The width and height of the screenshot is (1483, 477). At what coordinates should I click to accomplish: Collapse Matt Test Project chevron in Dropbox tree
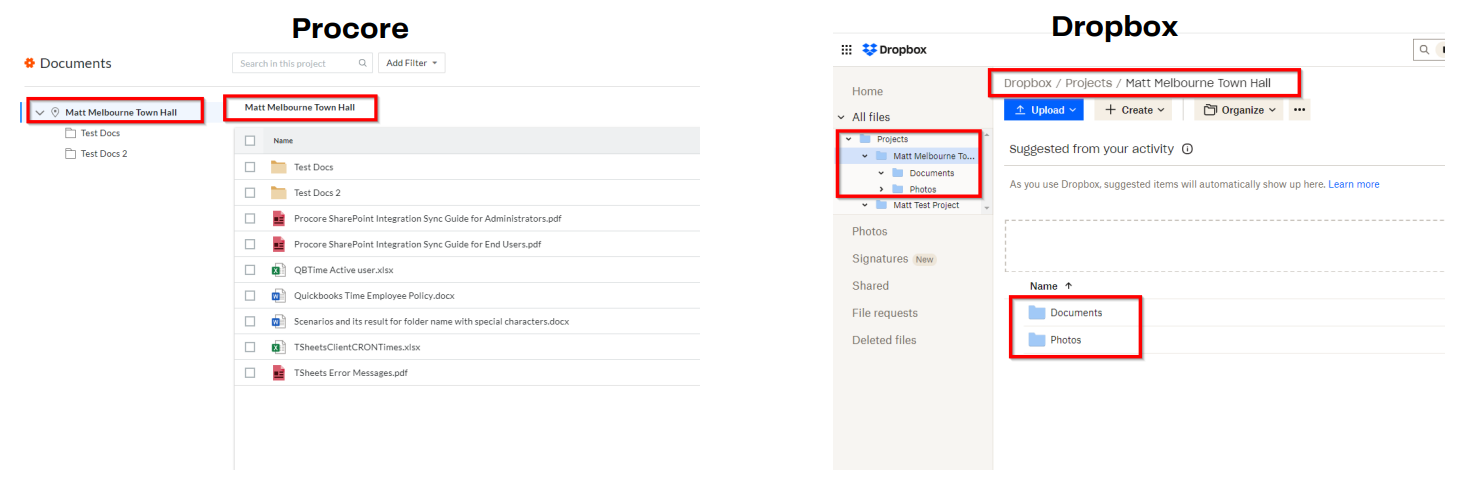point(865,205)
